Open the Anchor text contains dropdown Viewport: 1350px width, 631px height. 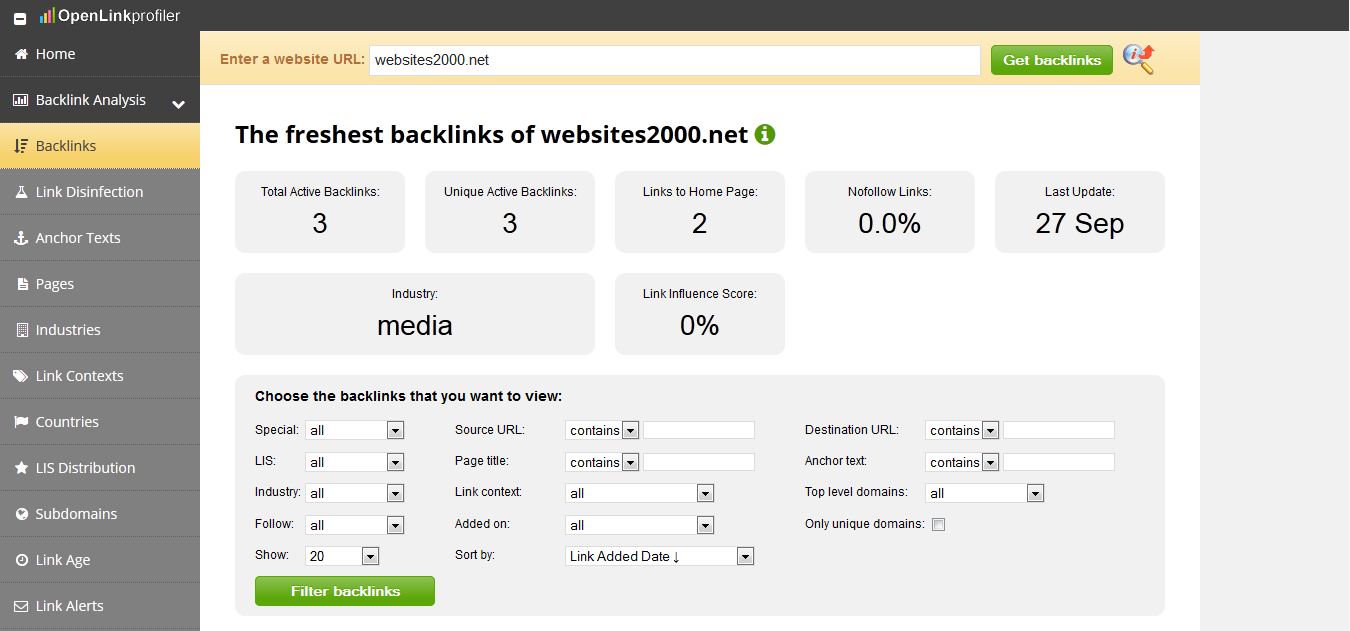click(962, 462)
